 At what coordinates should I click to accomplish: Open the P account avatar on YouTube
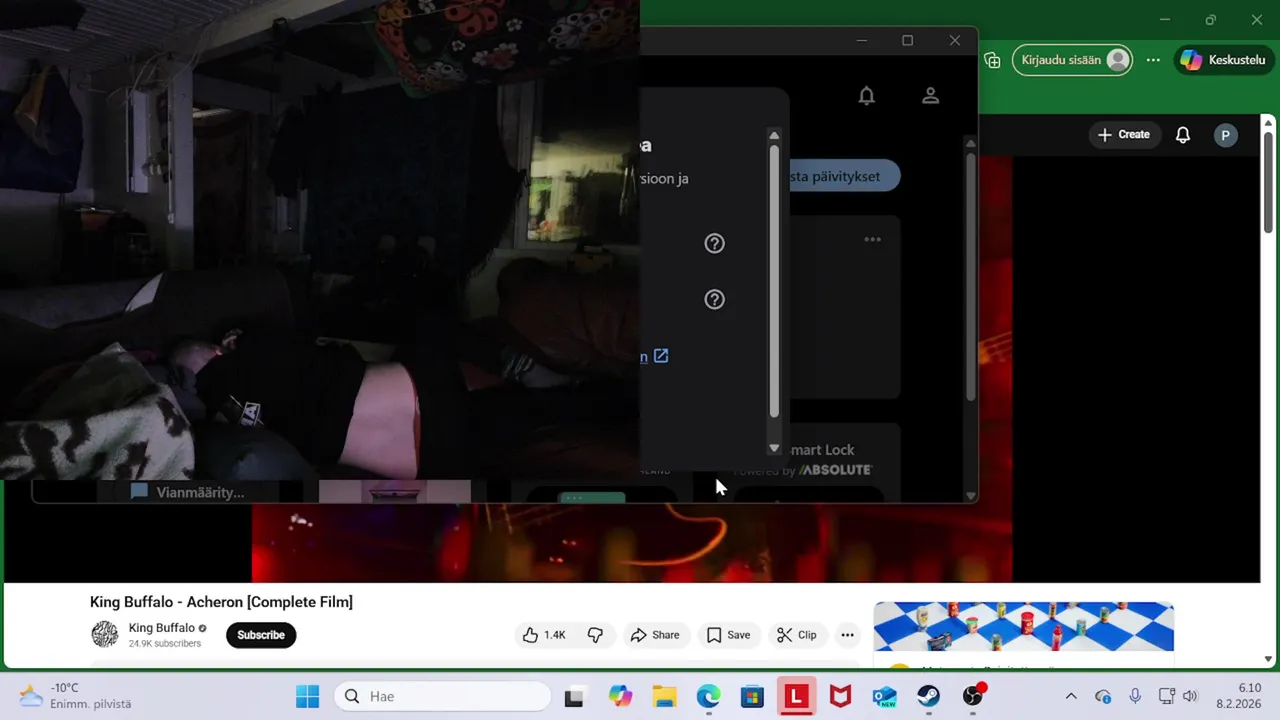pos(1226,135)
